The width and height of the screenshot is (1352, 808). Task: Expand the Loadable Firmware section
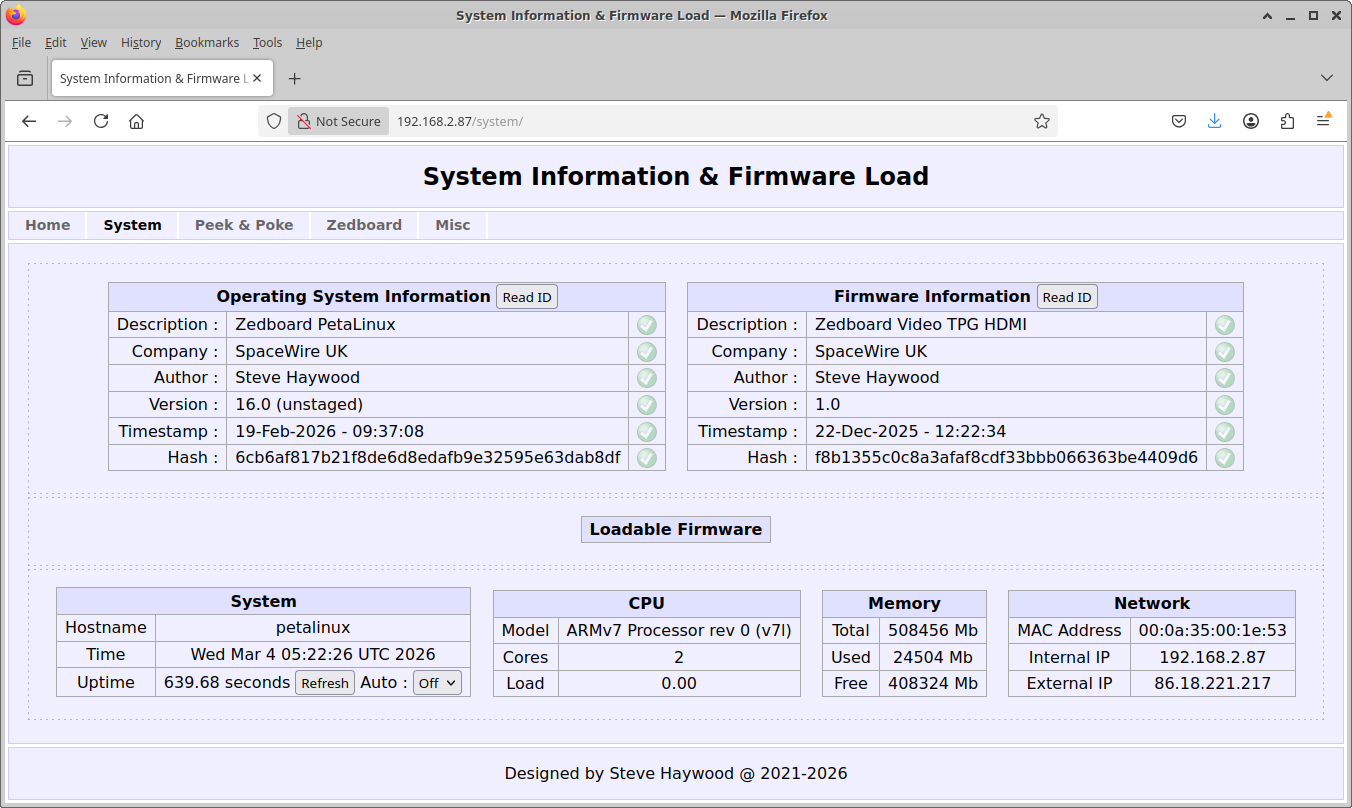pyautogui.click(x=675, y=530)
